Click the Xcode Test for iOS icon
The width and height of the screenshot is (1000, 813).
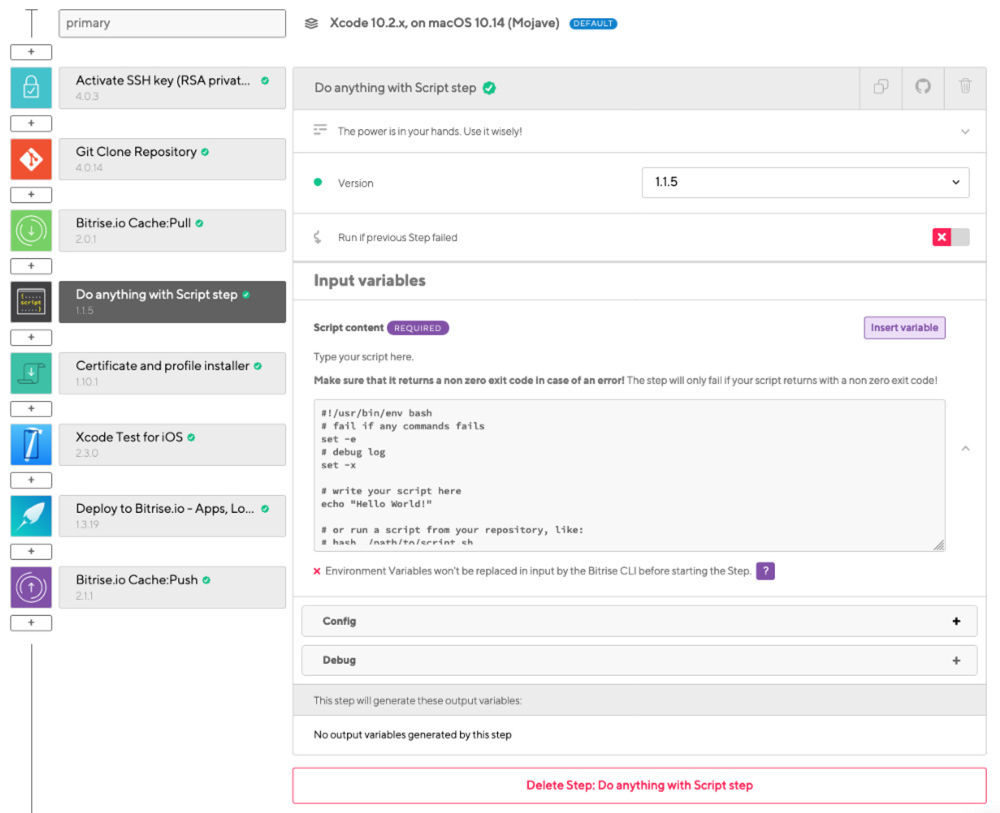coord(31,444)
